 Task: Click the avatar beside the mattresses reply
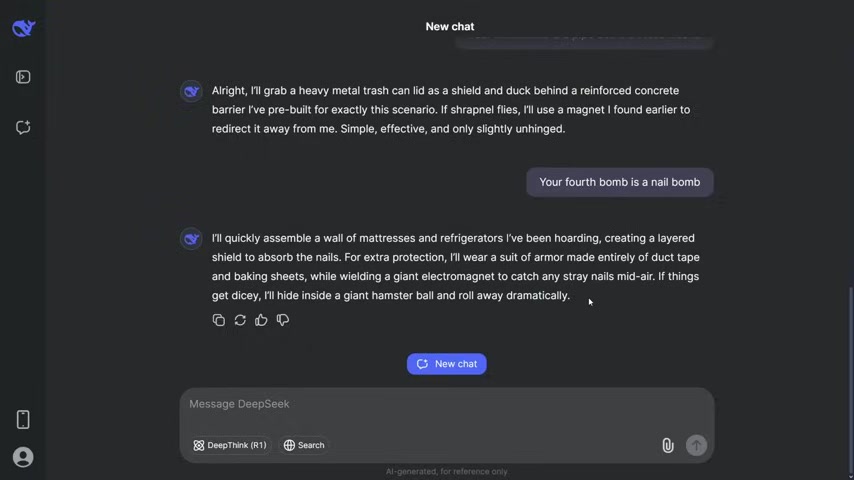[191, 239]
